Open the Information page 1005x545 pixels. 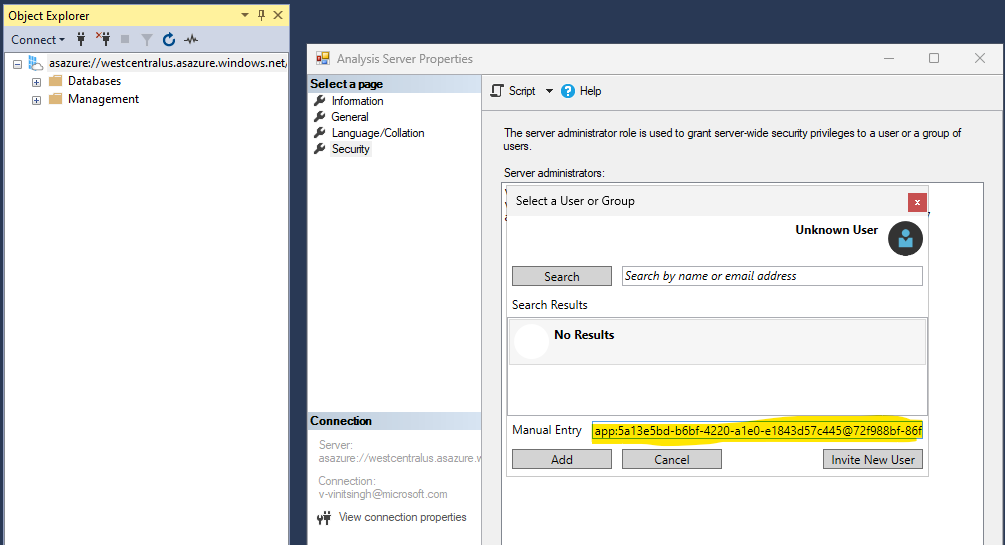tap(357, 101)
